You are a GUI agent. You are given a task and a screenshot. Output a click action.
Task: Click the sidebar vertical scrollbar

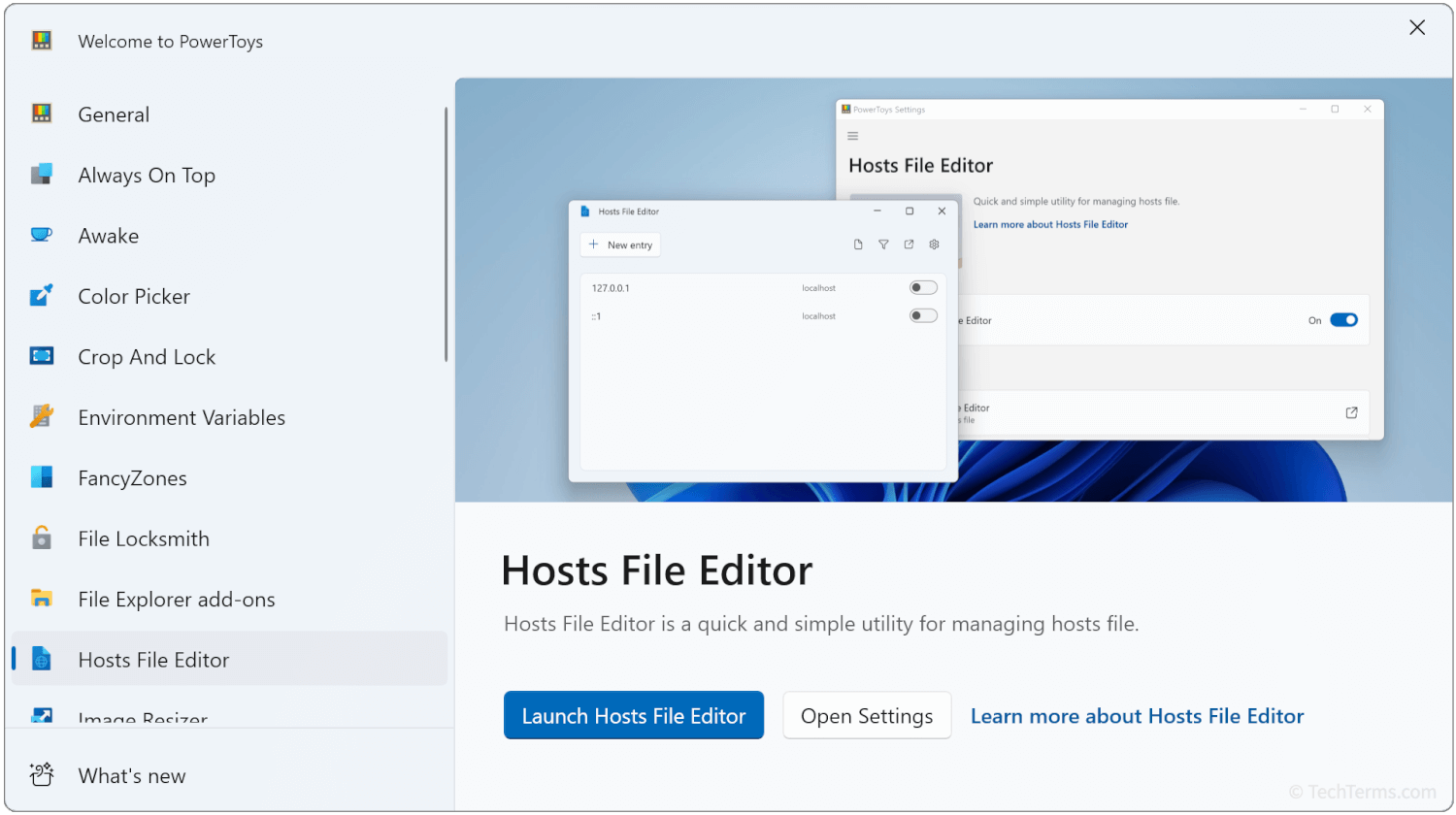pos(446,235)
